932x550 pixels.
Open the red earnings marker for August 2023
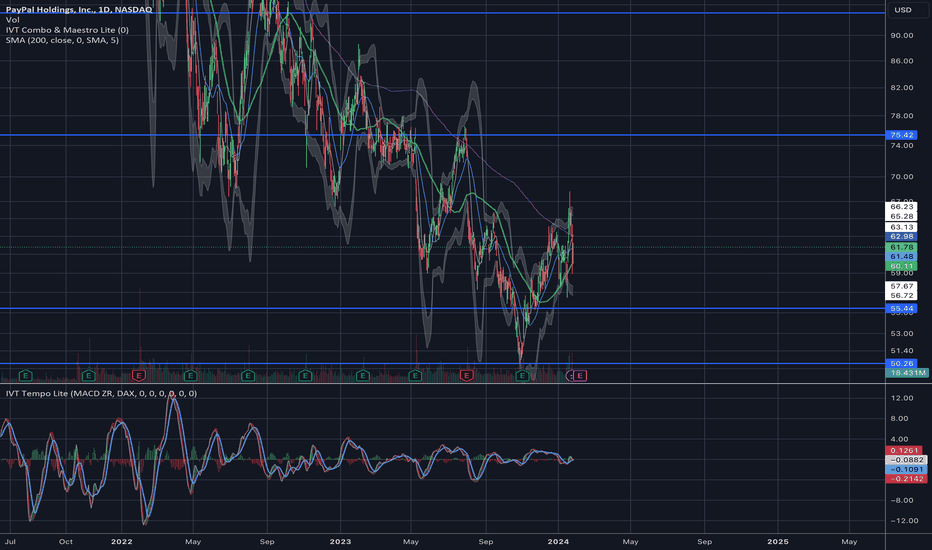(467, 375)
